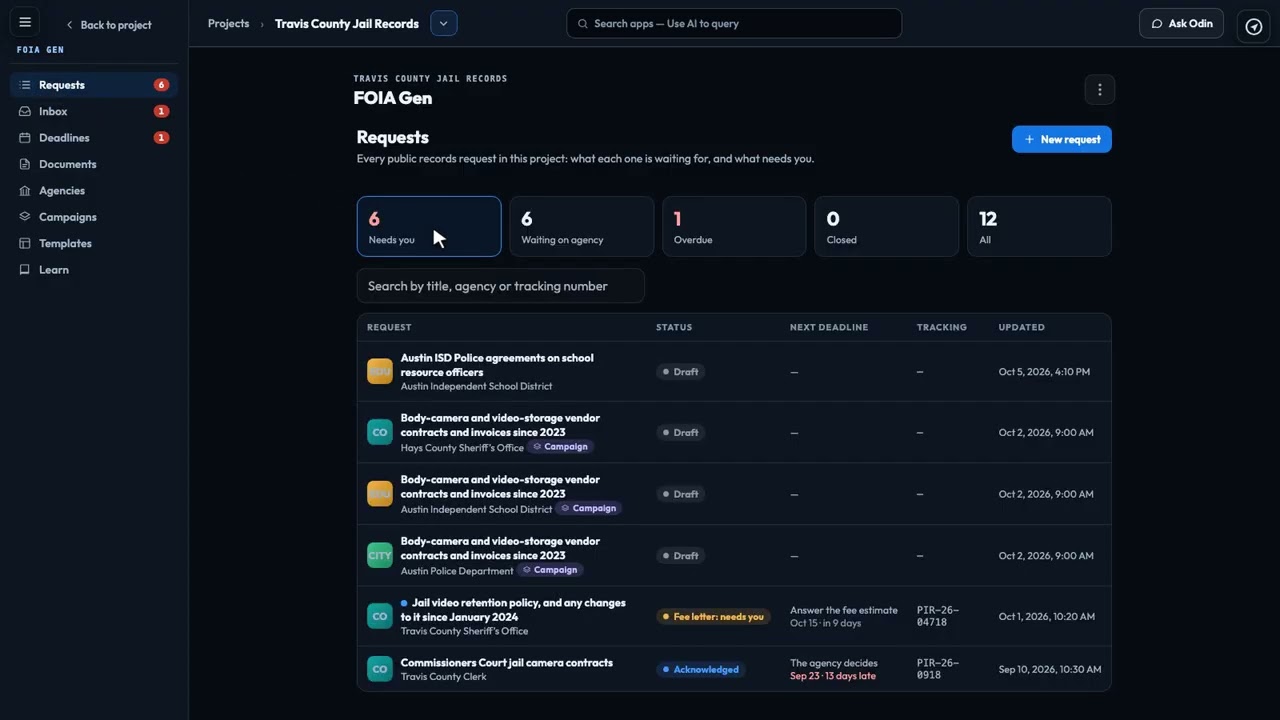1280x720 pixels.
Task: Select the Waiting on agency filter card
Action: click(582, 226)
